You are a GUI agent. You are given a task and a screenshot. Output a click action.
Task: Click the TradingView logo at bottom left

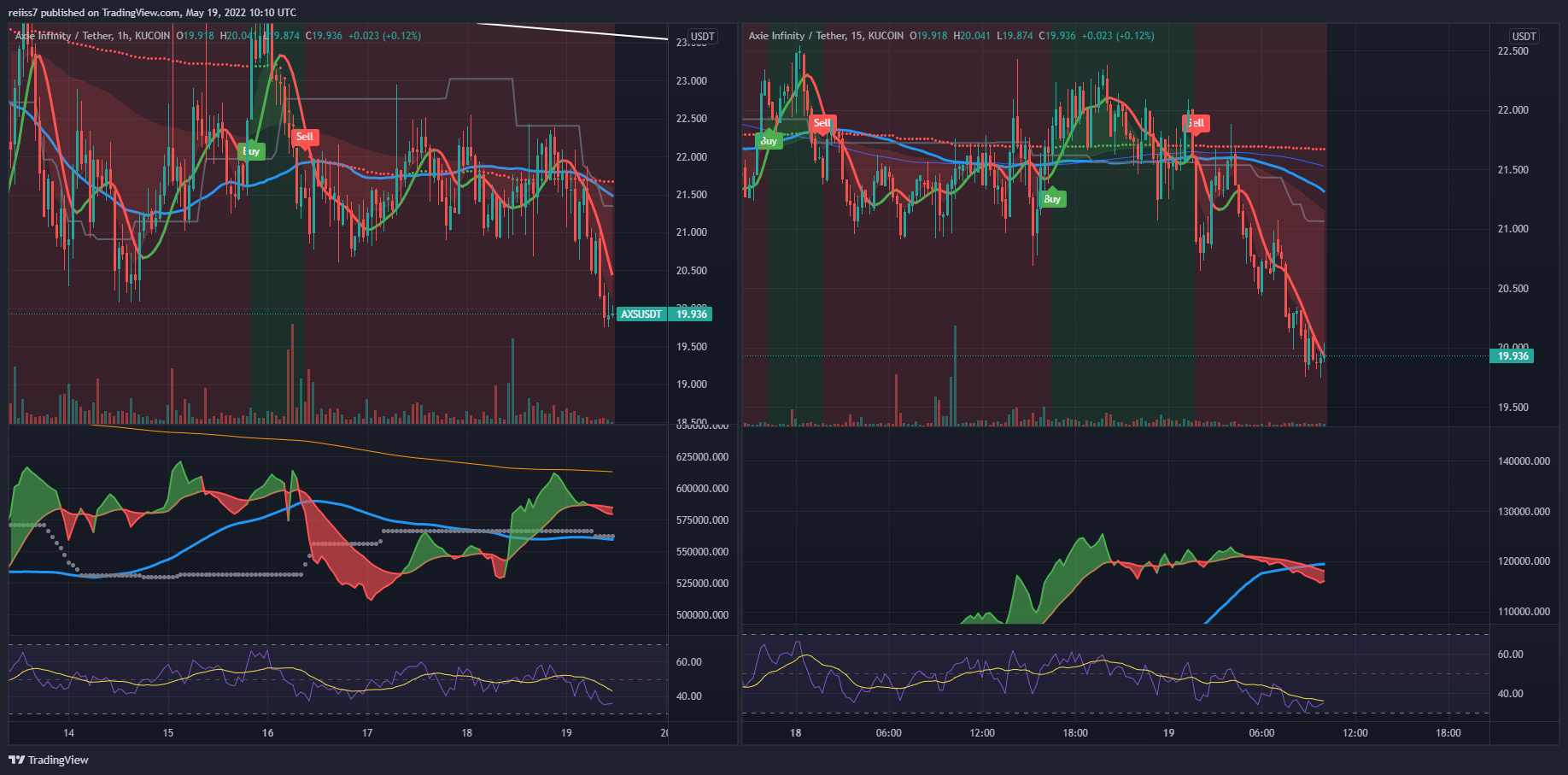[49, 760]
